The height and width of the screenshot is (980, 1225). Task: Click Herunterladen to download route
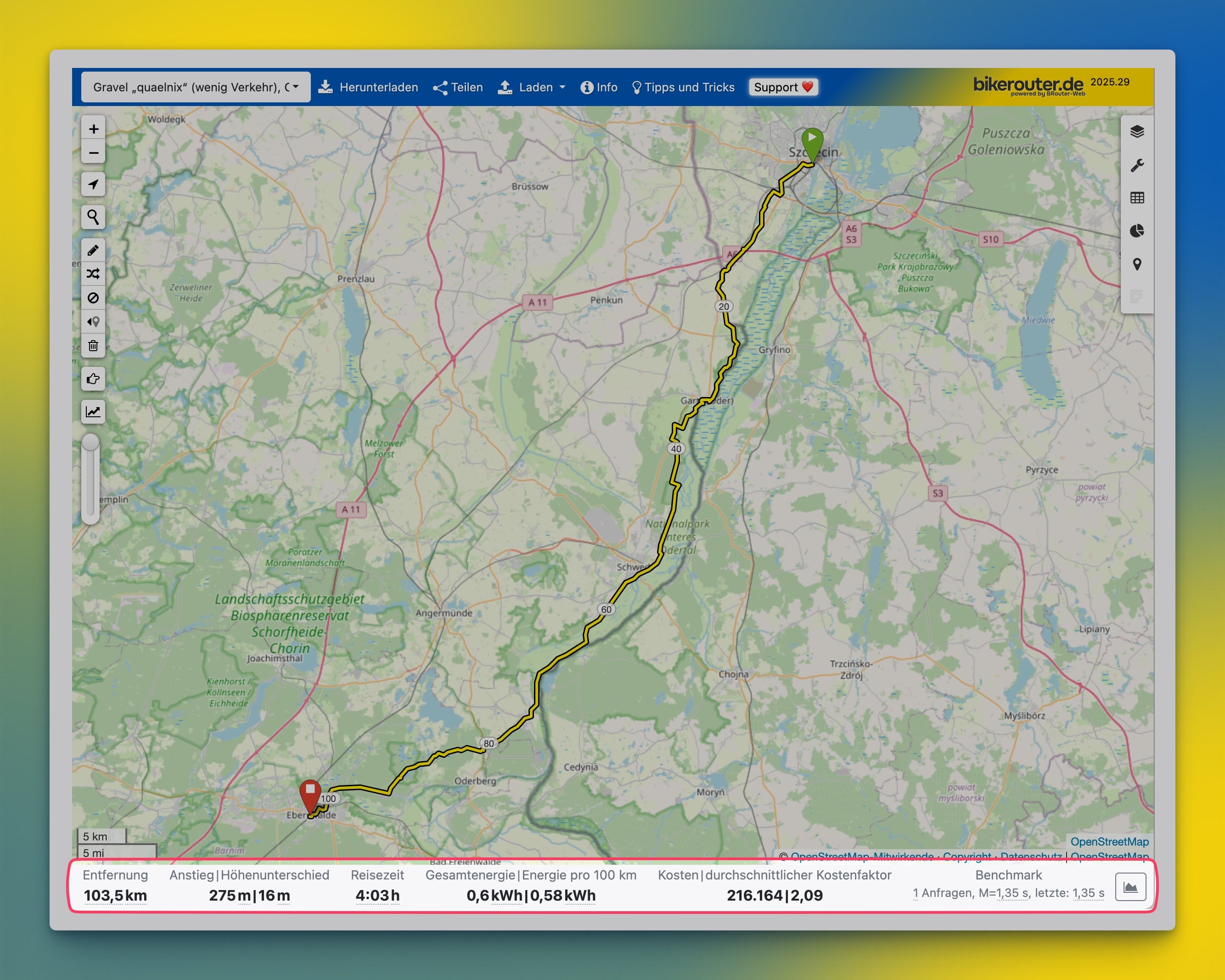point(368,87)
